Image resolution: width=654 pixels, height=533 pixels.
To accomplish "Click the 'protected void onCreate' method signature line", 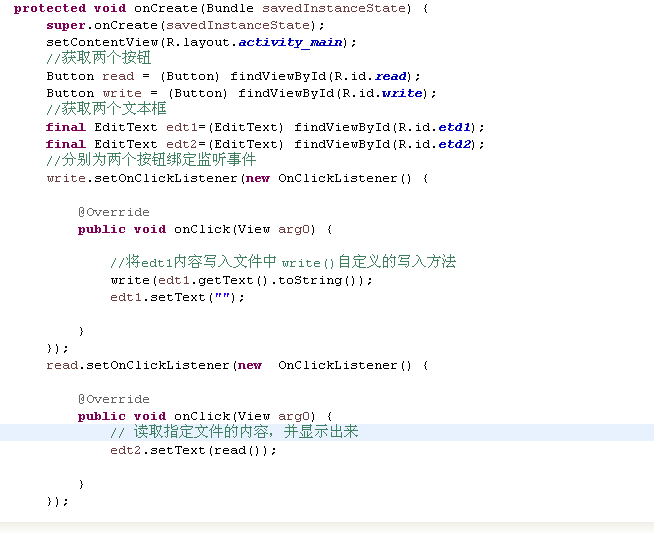I will 221,8.
